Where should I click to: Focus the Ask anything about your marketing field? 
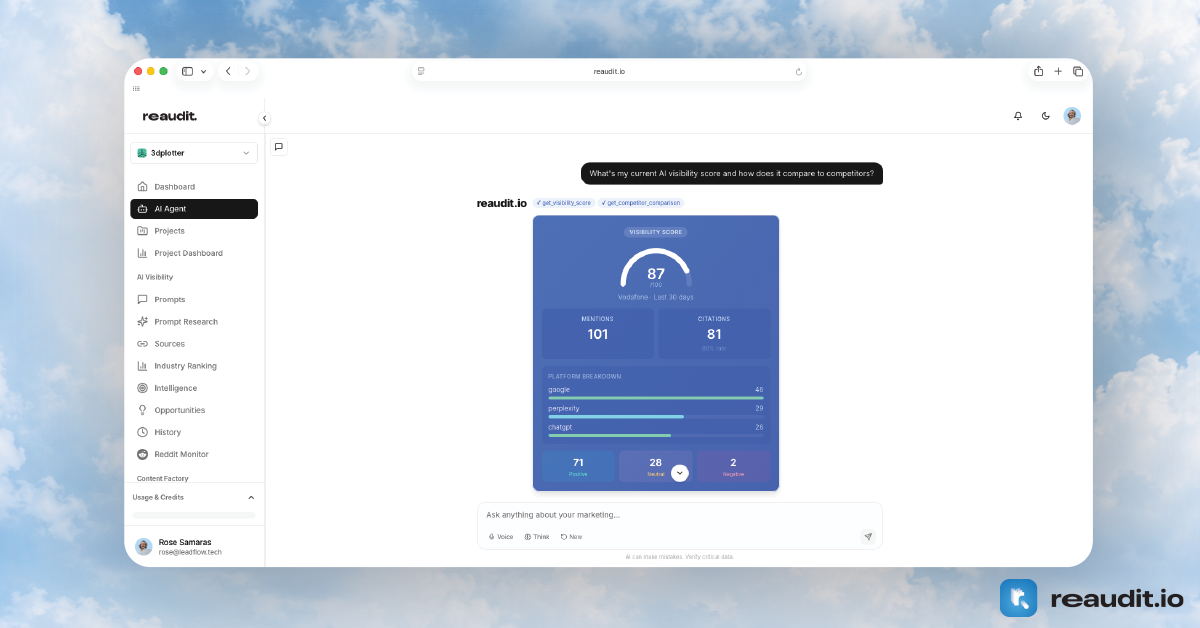point(680,515)
